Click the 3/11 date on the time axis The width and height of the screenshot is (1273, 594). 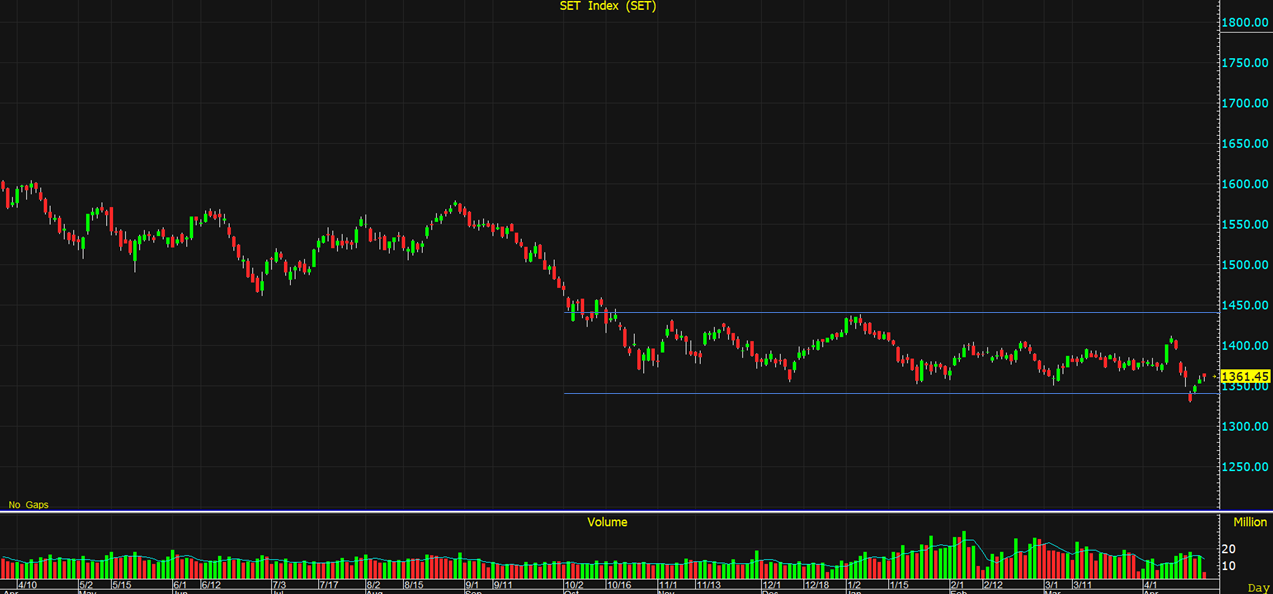pyautogui.click(x=1082, y=585)
